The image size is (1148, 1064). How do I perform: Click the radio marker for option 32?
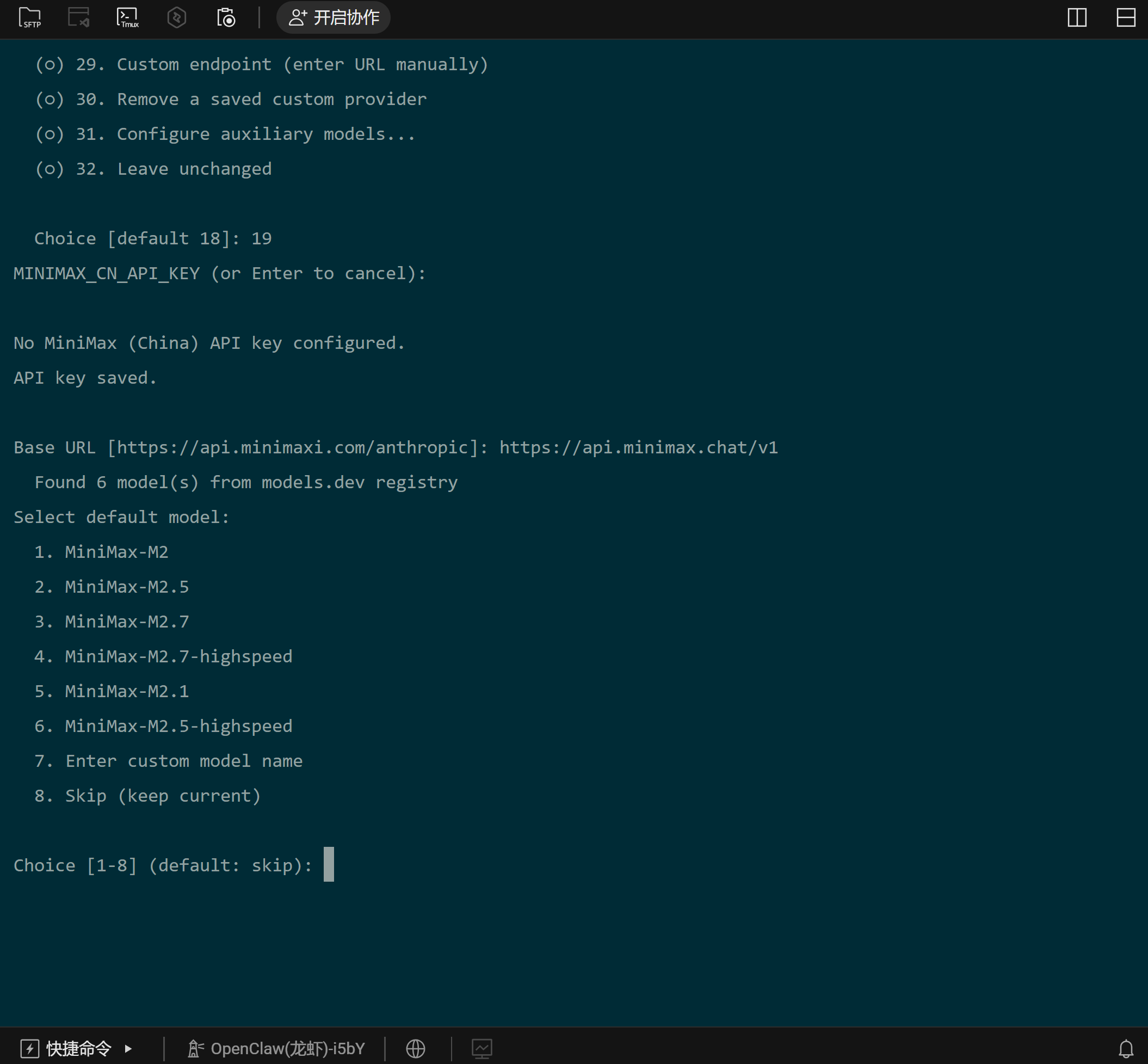tap(50, 169)
